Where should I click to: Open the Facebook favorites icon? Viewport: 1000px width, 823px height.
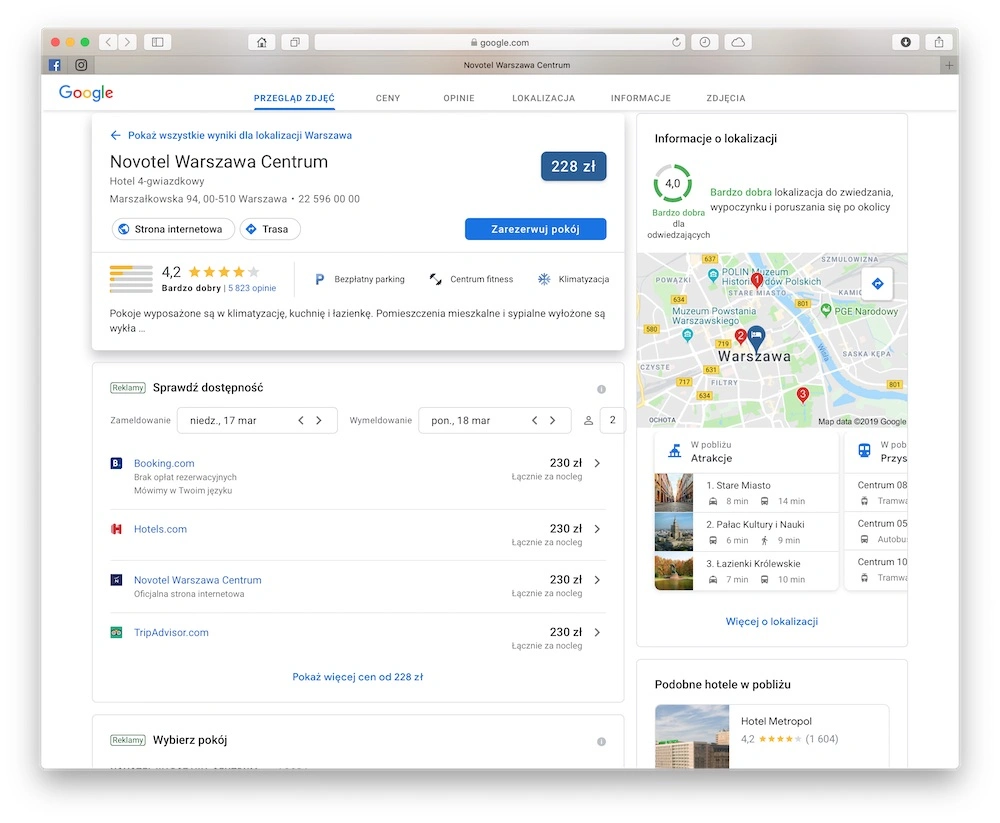(x=55, y=65)
